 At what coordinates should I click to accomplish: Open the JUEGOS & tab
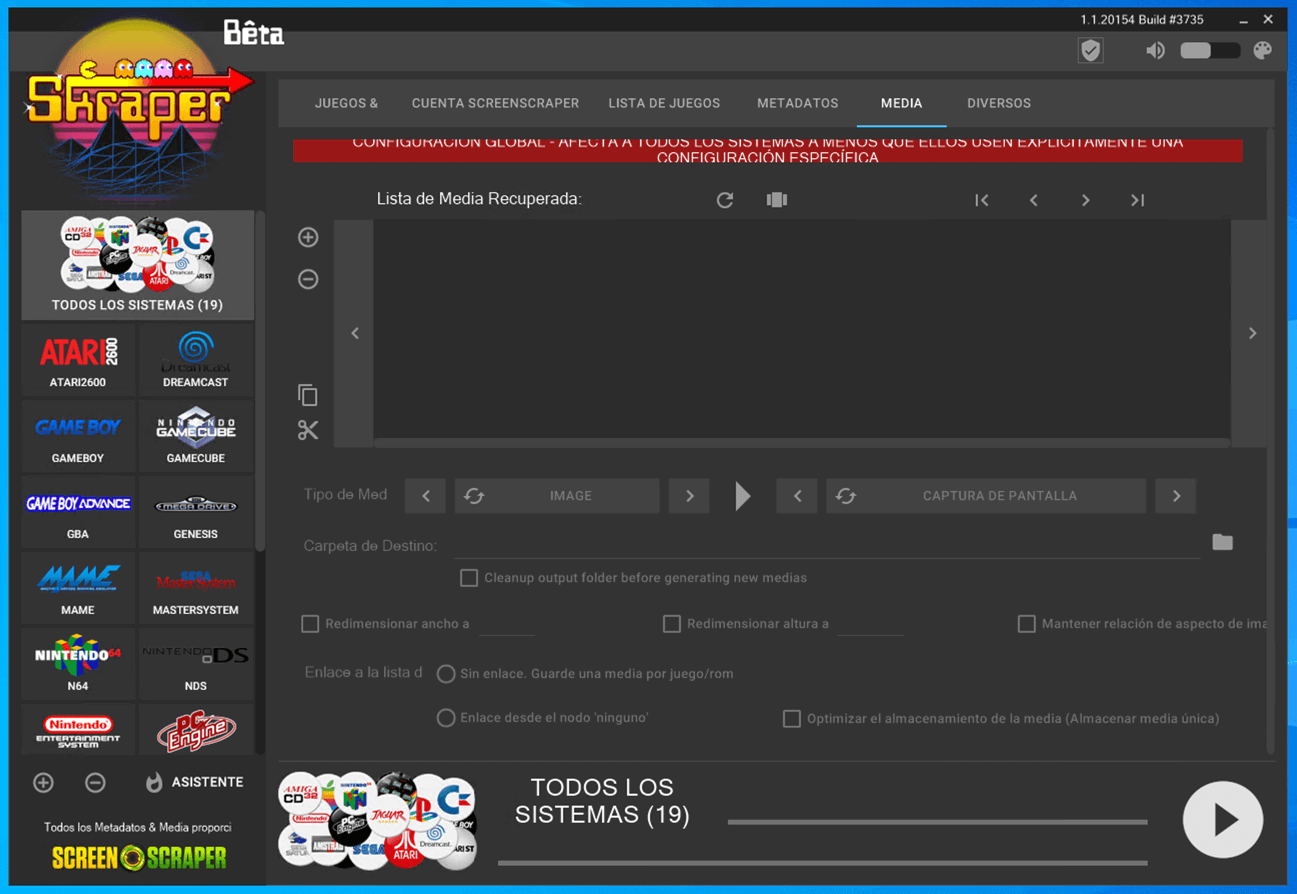click(346, 103)
